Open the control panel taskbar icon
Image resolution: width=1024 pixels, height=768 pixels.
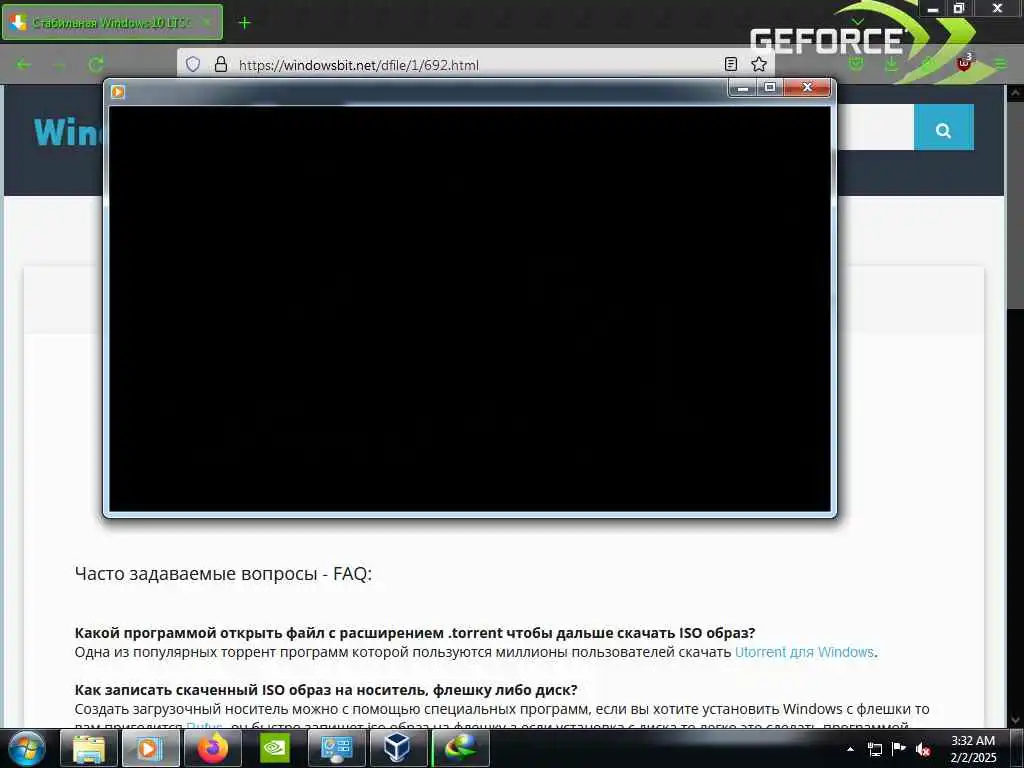pyautogui.click(x=336, y=748)
